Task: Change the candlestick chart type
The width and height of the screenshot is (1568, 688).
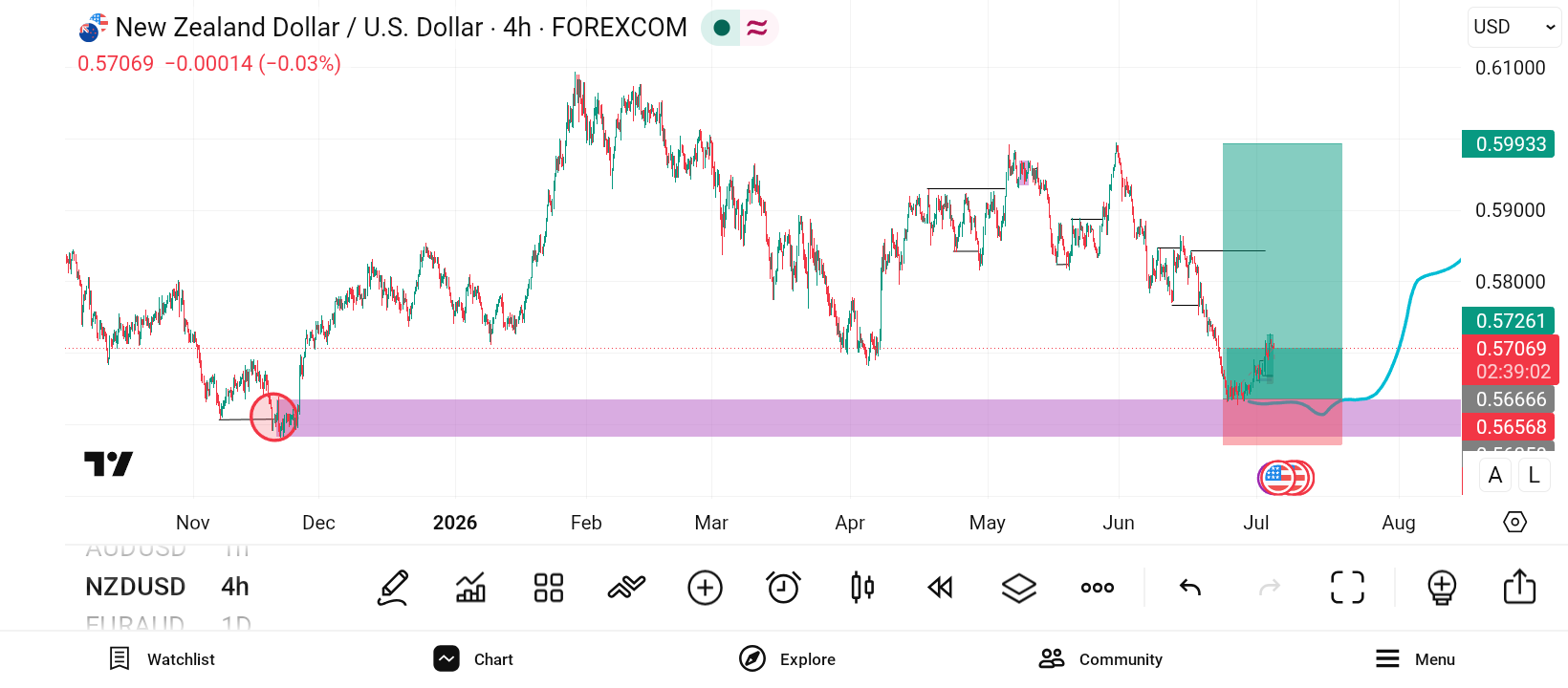Action: tap(862, 588)
